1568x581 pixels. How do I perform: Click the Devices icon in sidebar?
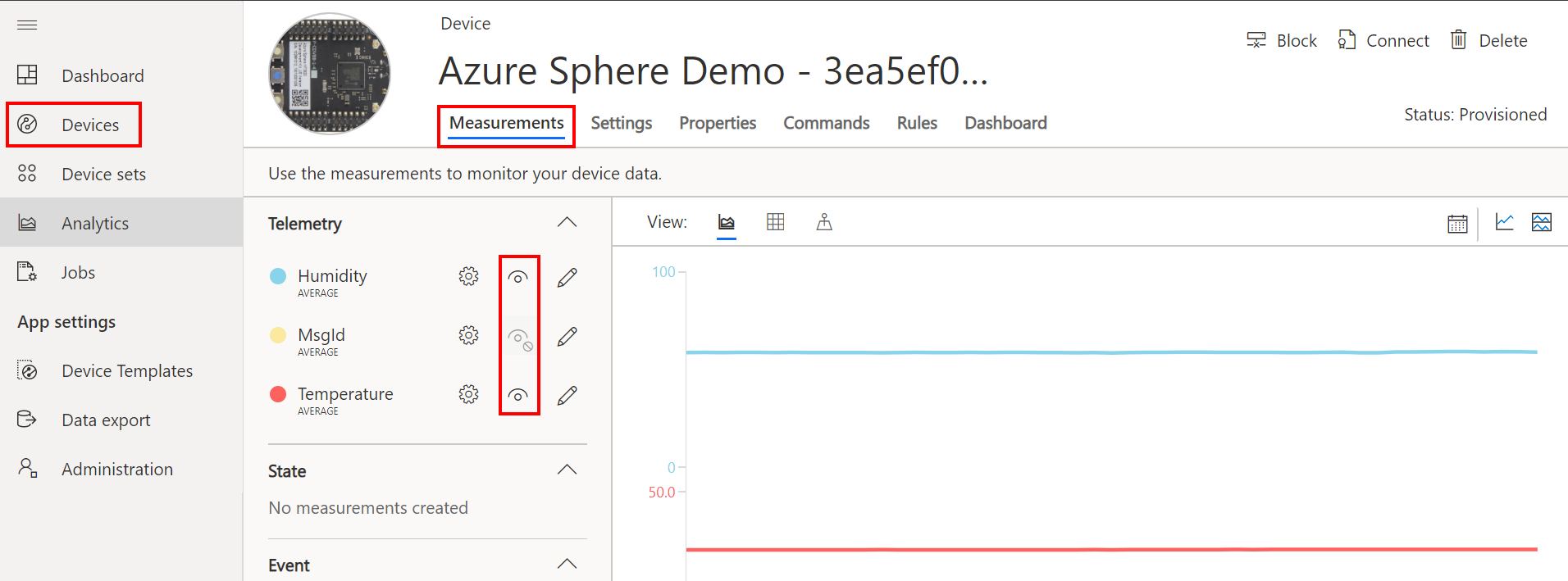click(x=27, y=125)
